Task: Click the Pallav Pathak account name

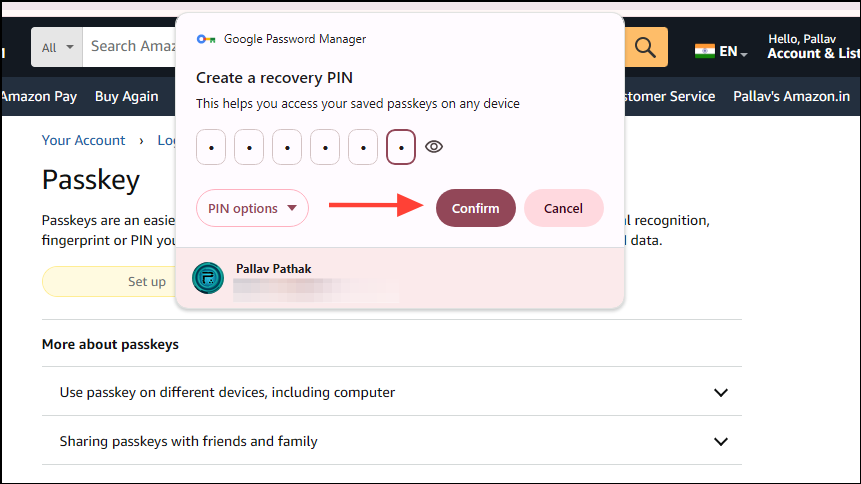Action: (x=273, y=269)
